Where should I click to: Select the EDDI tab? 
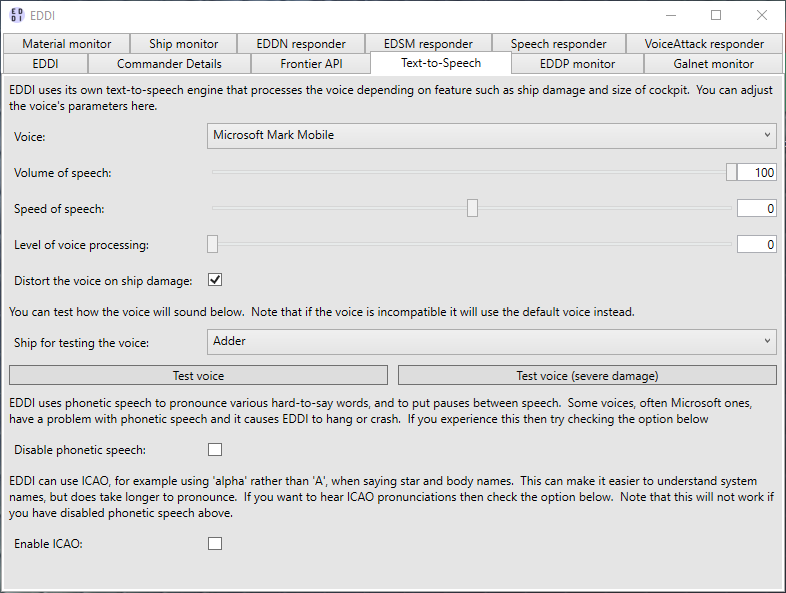45,64
